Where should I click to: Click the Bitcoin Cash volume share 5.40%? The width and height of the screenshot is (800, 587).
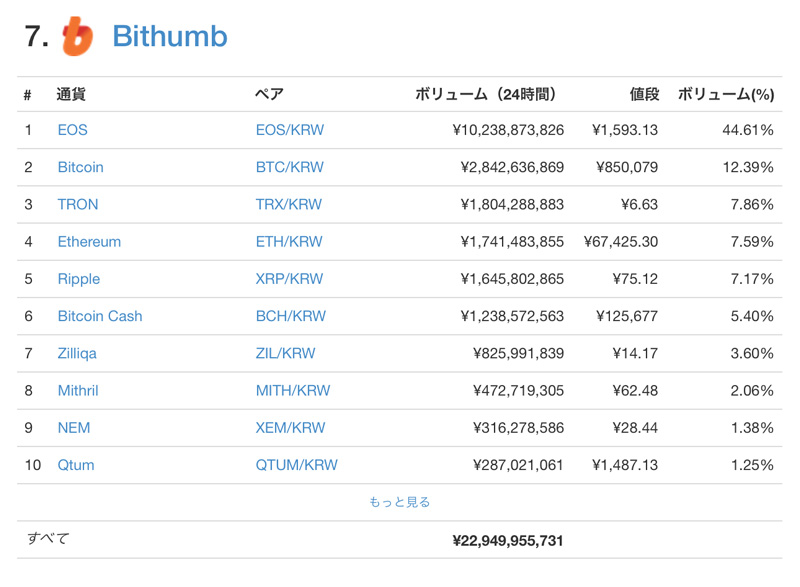tap(752, 316)
